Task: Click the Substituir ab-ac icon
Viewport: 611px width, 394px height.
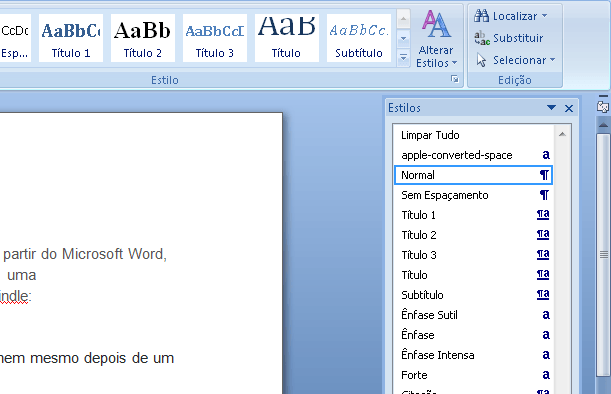Action: (x=482, y=38)
